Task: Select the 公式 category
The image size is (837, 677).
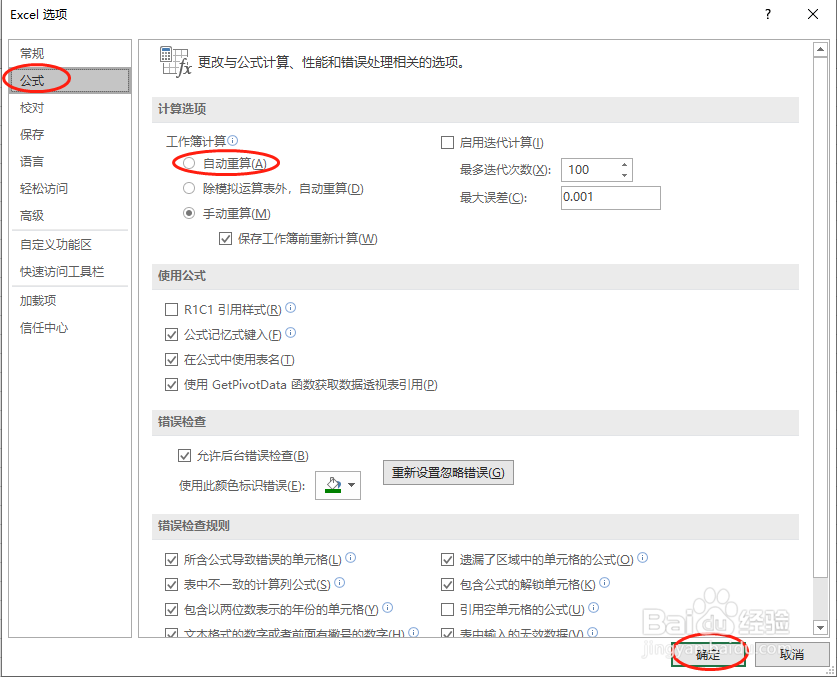Action: [70, 81]
